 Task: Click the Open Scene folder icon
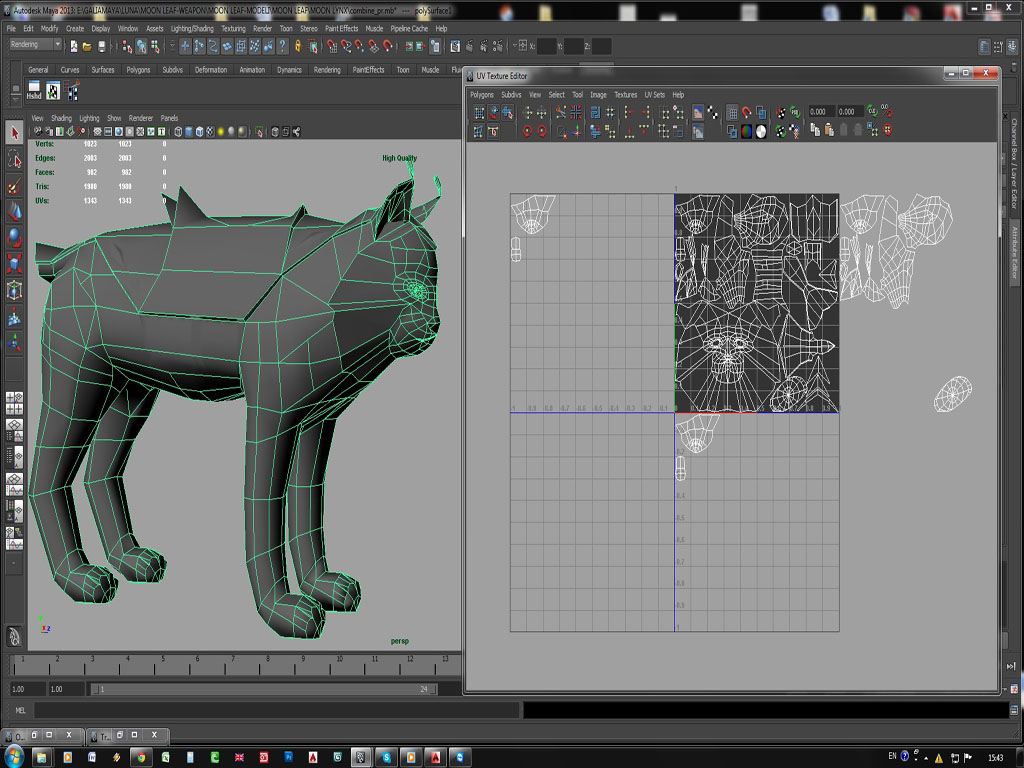tap(87, 46)
